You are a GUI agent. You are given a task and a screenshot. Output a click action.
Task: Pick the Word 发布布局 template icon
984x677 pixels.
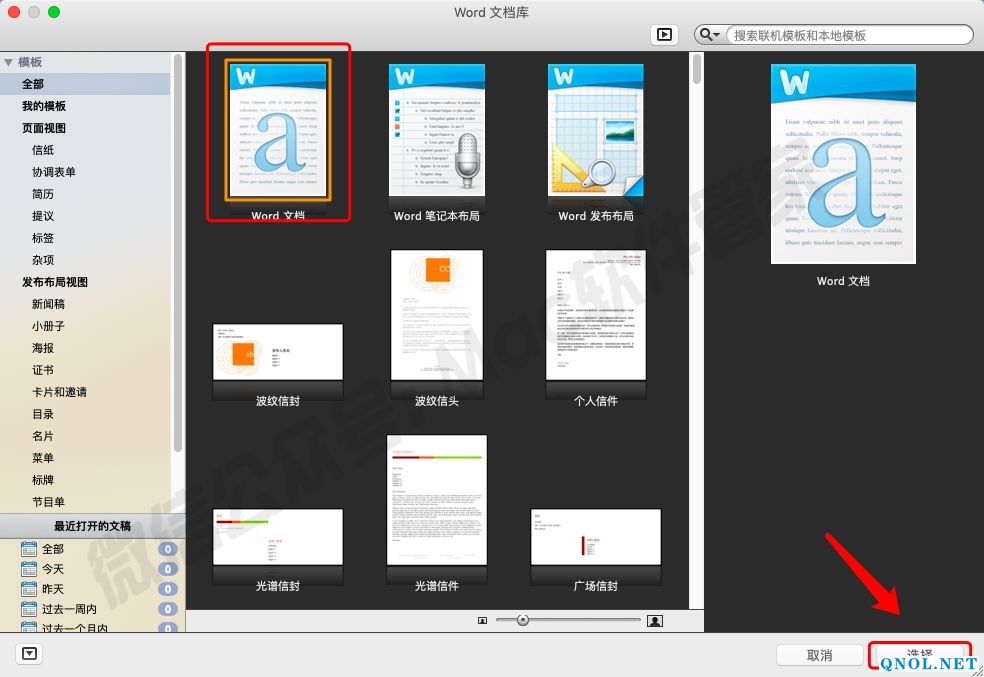tap(595, 130)
